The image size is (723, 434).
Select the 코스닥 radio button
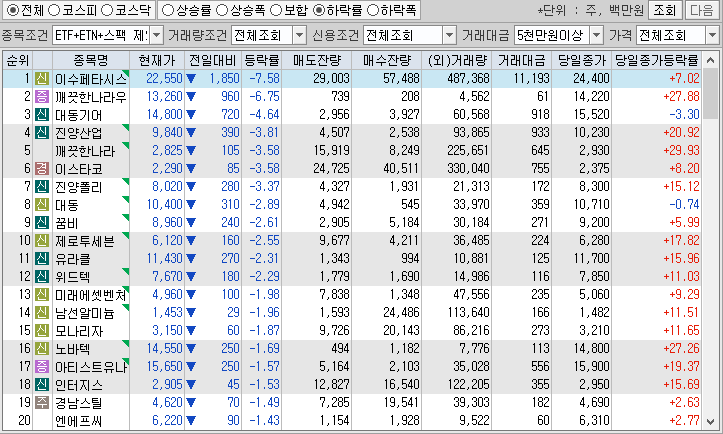coord(107,10)
